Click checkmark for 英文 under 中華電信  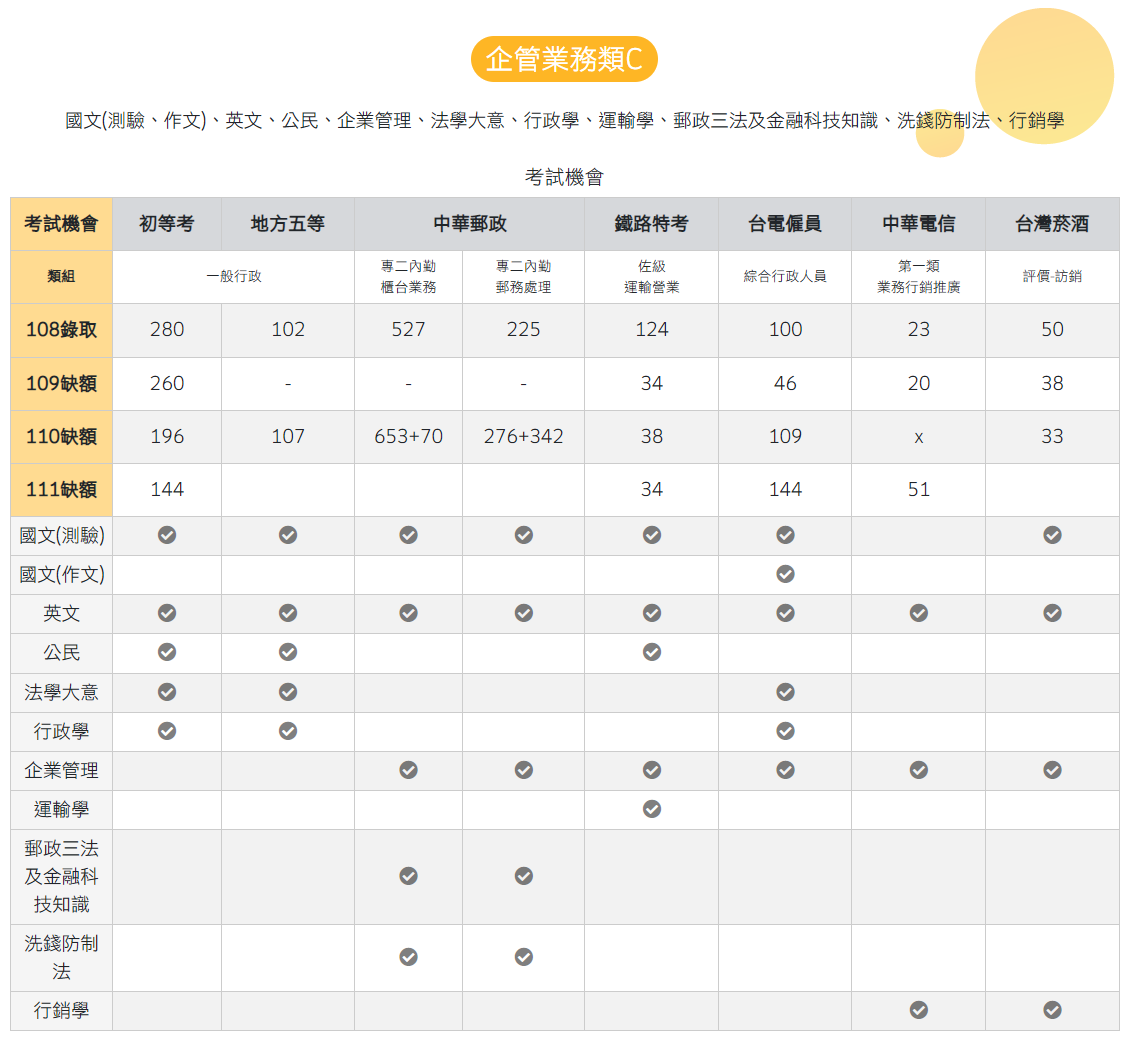coord(918,613)
